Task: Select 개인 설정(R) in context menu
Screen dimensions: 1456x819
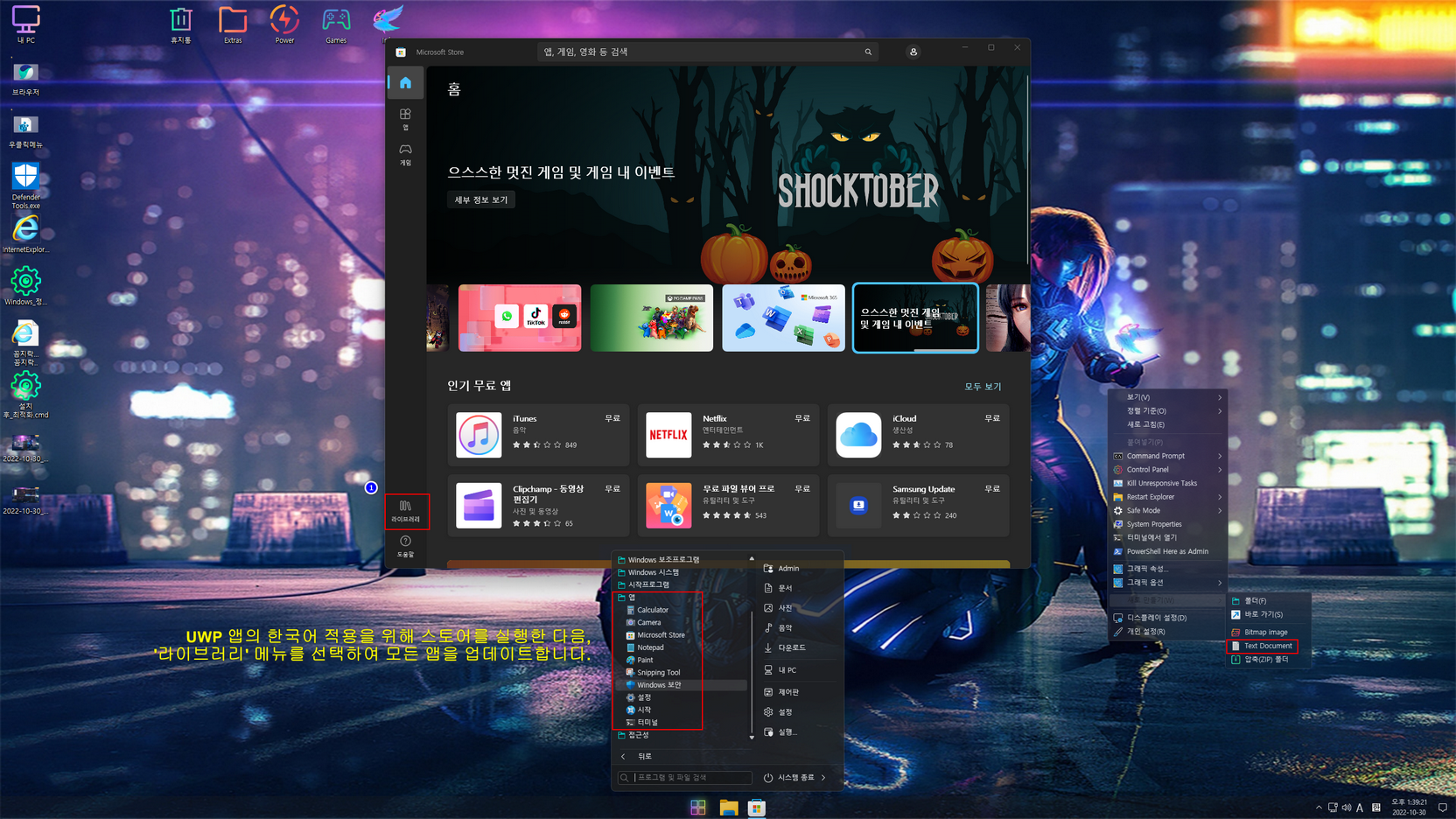Action: pyautogui.click(x=1167, y=631)
